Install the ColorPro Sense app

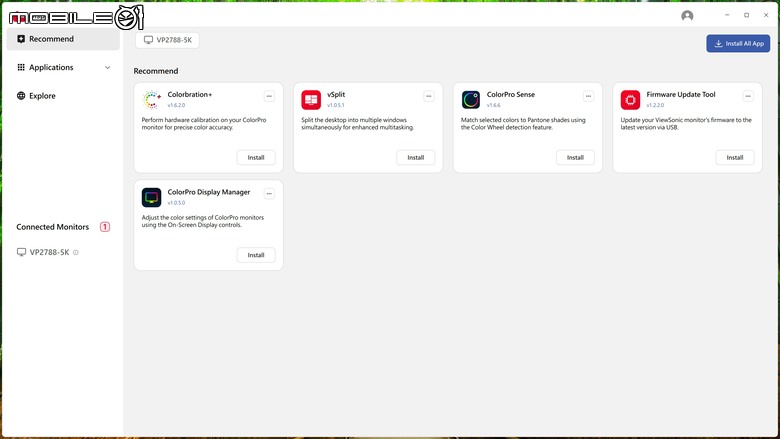[575, 158]
